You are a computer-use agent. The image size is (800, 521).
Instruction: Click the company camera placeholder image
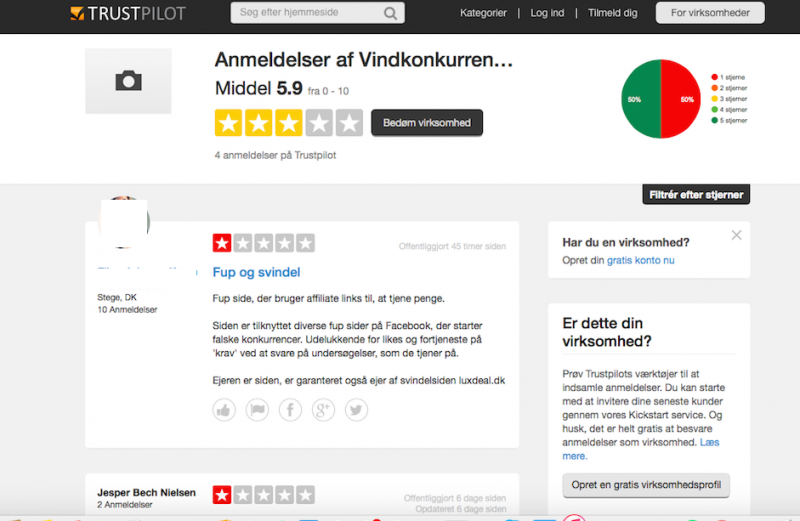(x=128, y=81)
